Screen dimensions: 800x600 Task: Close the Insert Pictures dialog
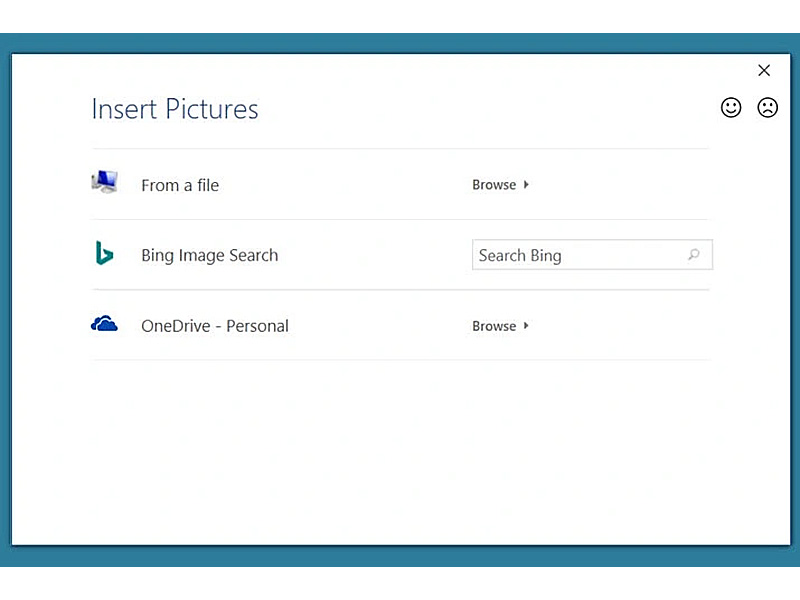coord(764,70)
